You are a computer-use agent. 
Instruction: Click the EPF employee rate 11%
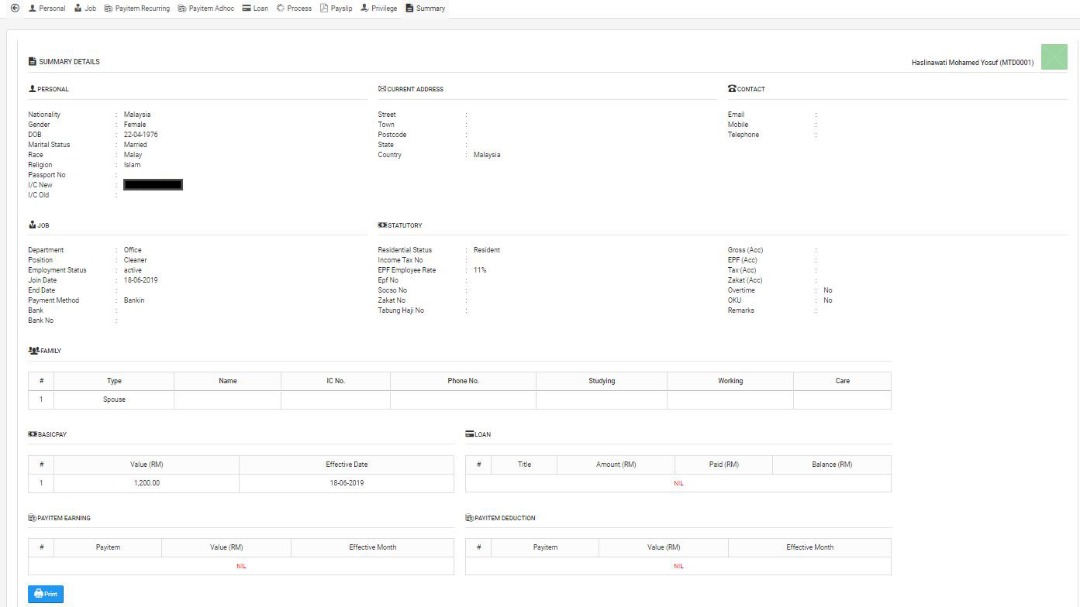[479, 270]
